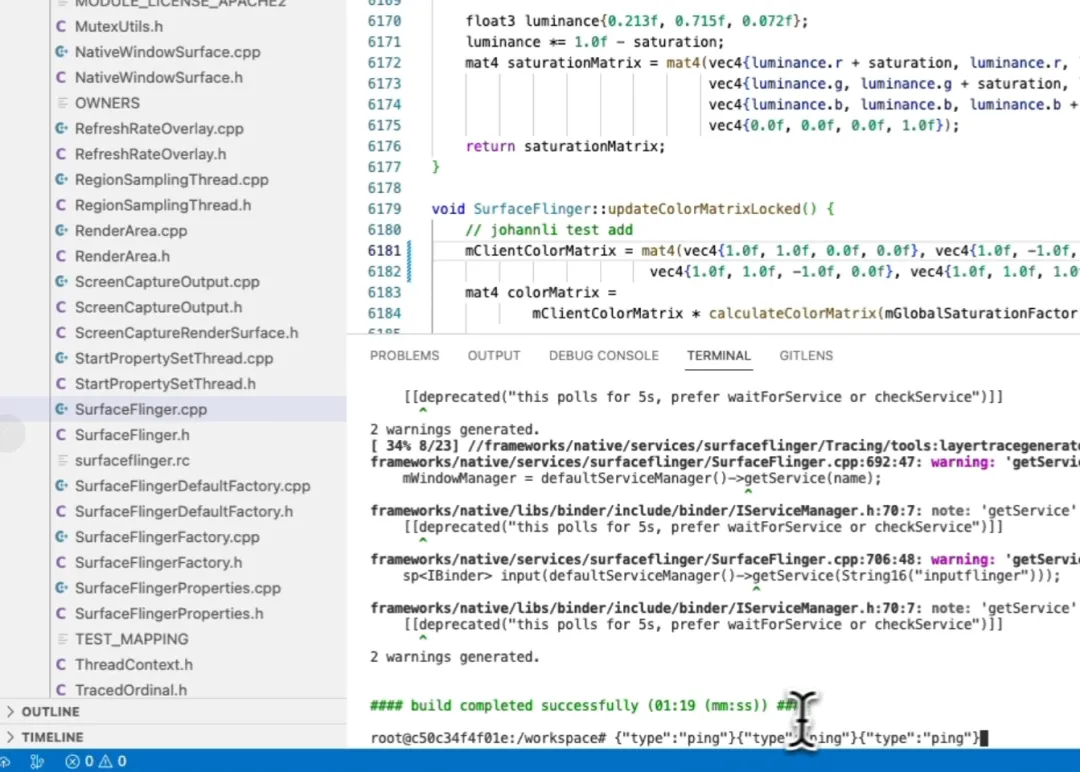Switch to the OUTPUT tab

pos(494,355)
